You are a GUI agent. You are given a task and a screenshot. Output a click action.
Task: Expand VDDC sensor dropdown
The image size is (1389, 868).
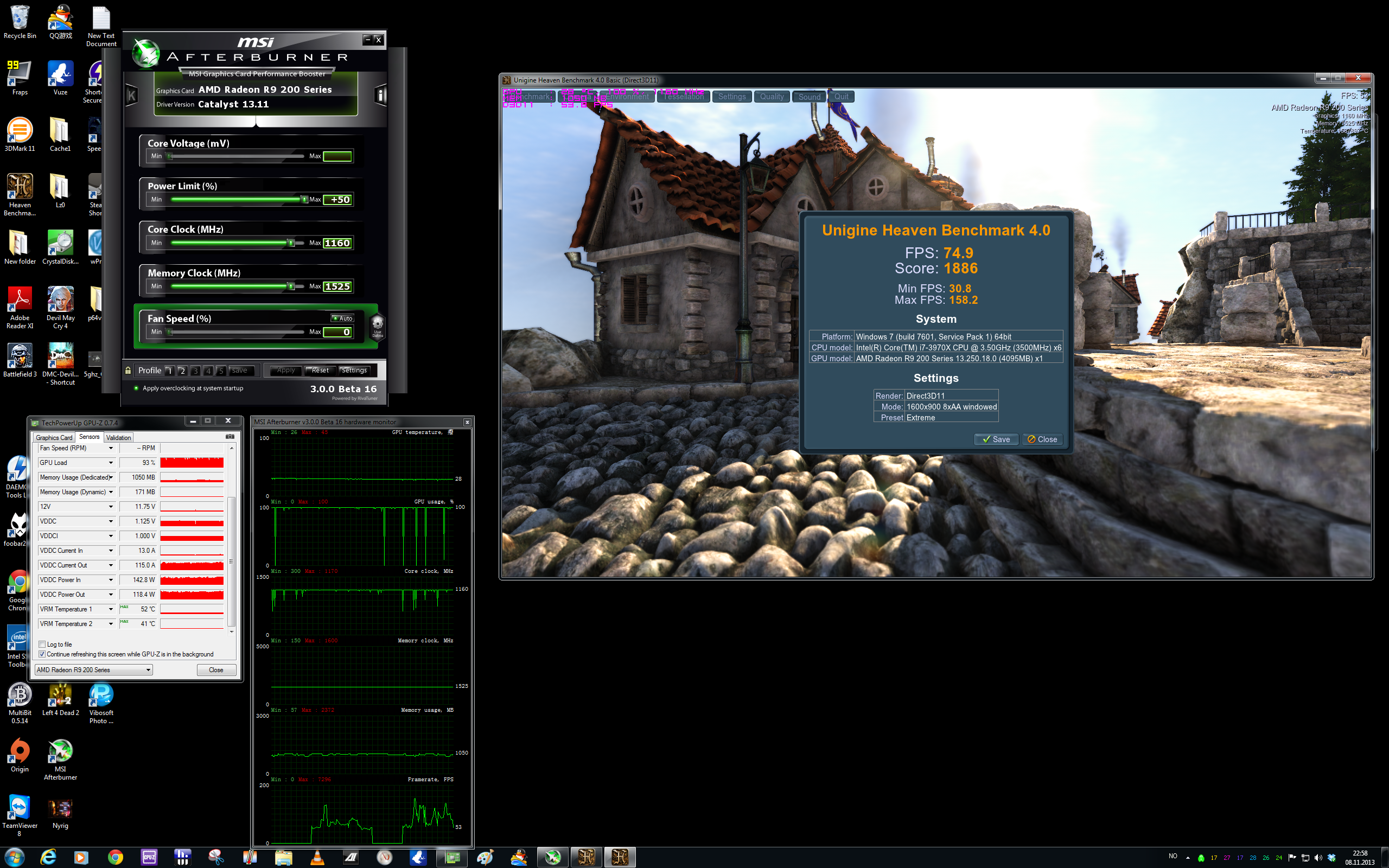pos(111,521)
